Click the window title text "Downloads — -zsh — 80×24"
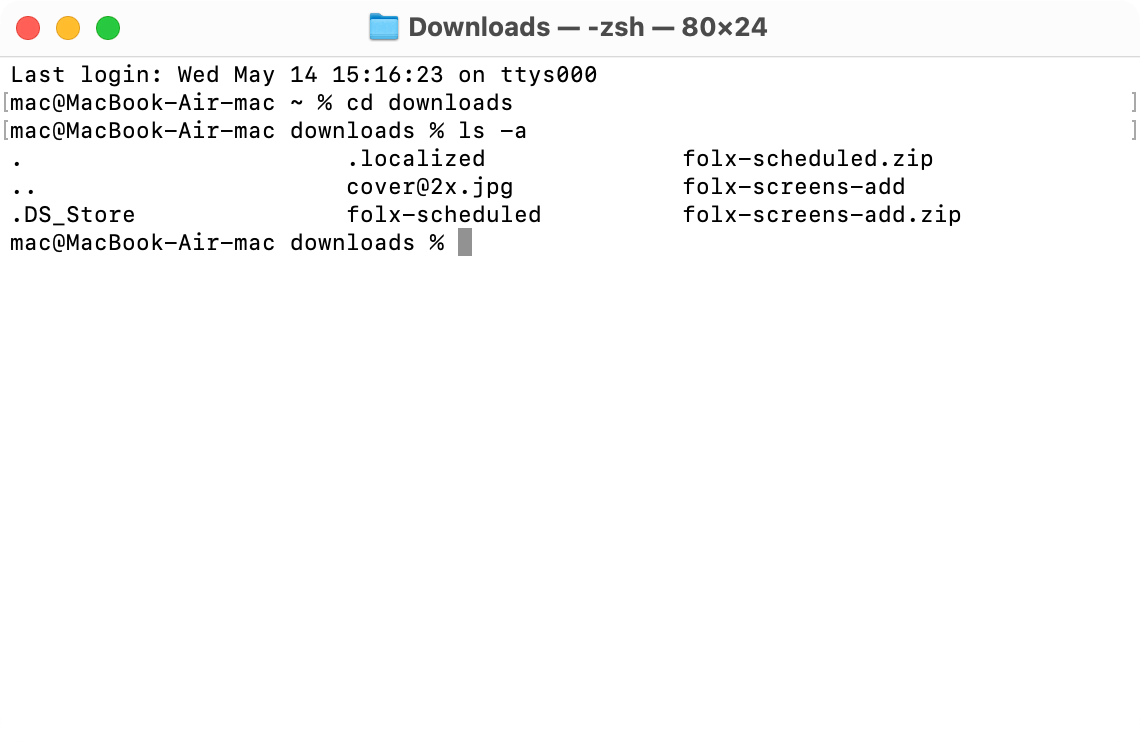 [x=587, y=27]
